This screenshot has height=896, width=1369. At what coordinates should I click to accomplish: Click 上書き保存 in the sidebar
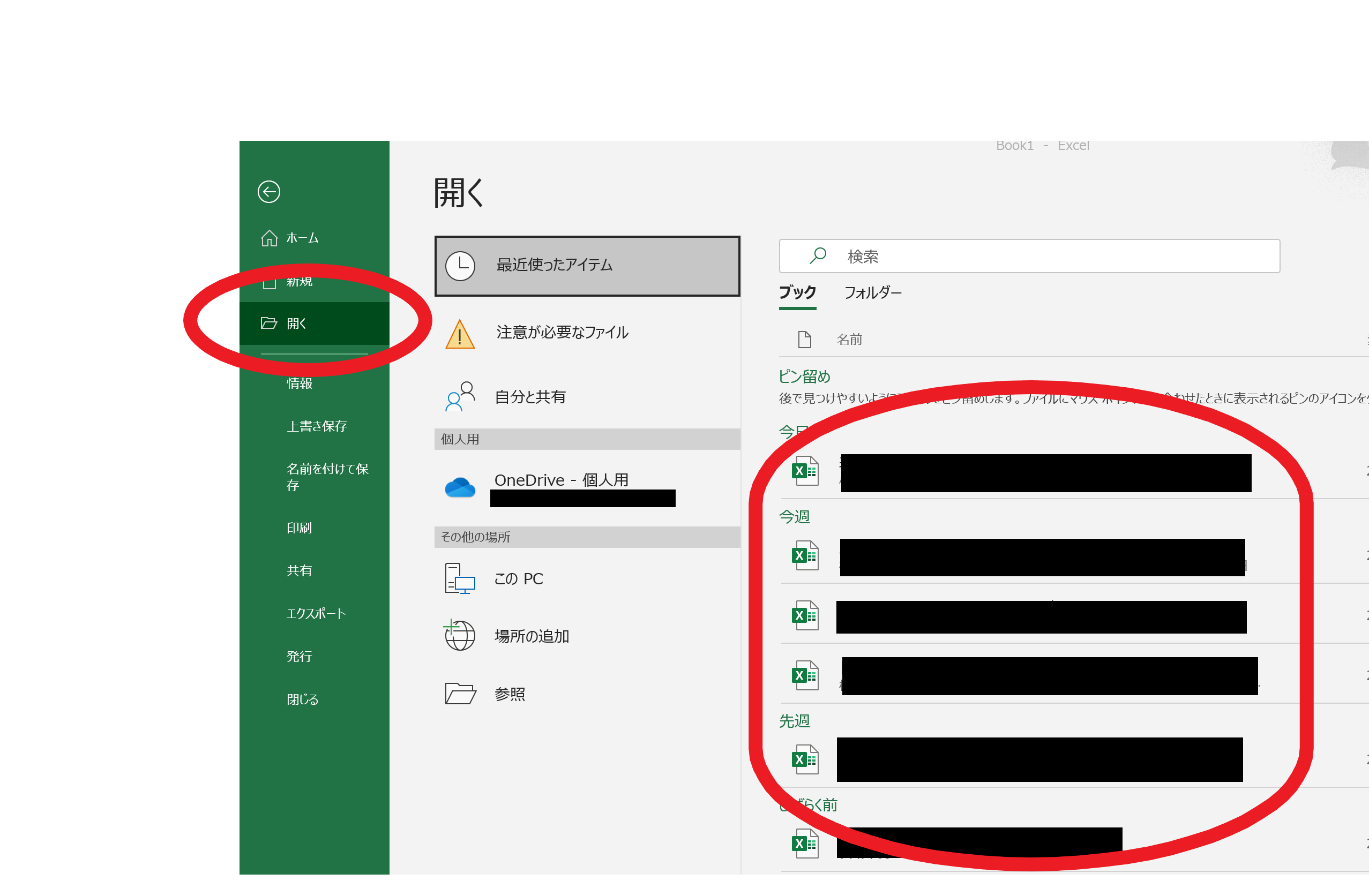pyautogui.click(x=317, y=426)
